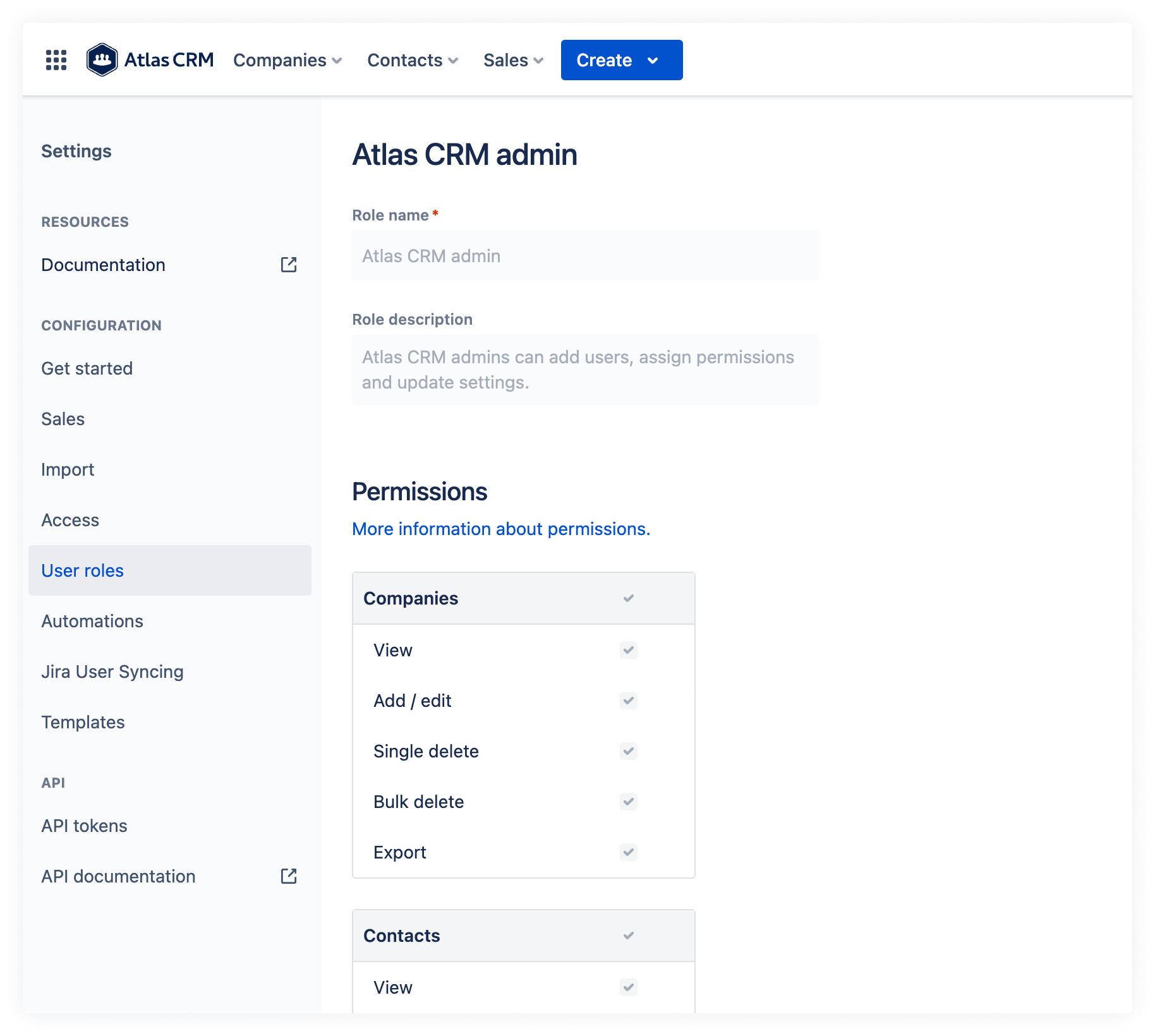Open the User roles settings page

[83, 570]
